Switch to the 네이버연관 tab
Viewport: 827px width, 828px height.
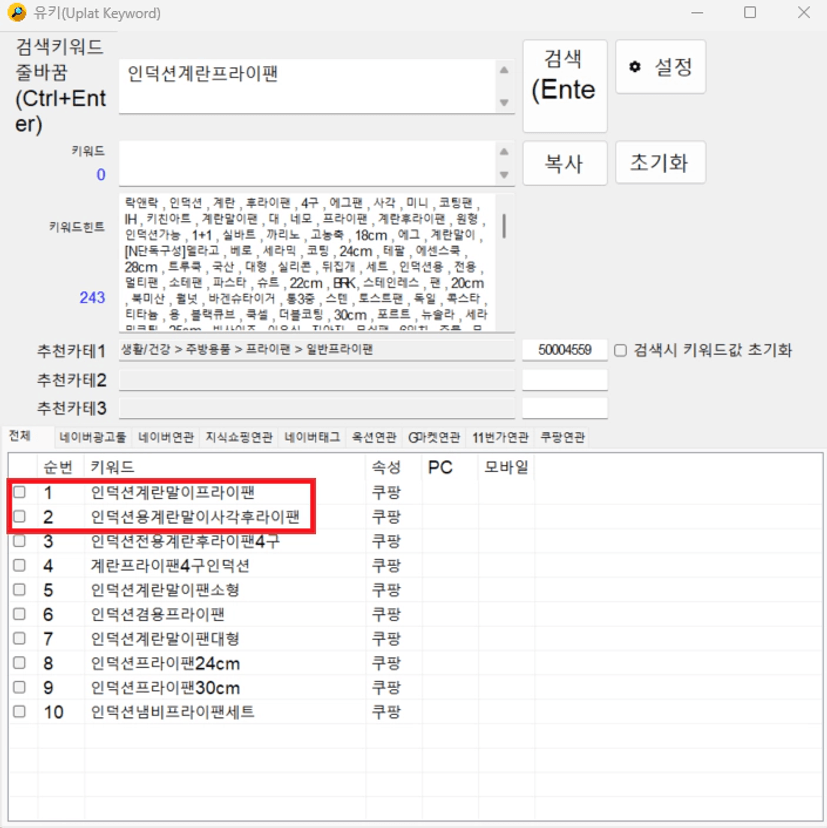(x=166, y=437)
